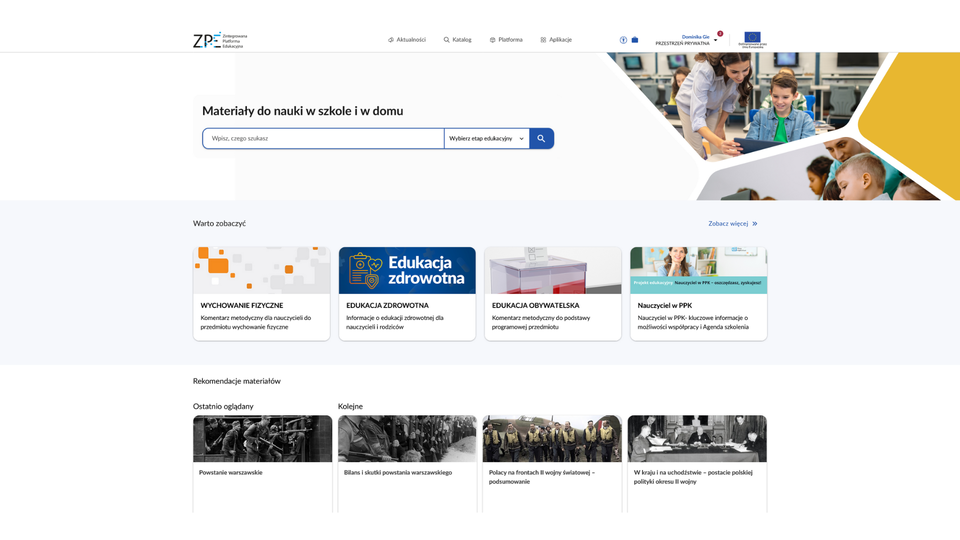Open the Wybierz etap edukacyjny dropdown
960x540 pixels.
486,139
